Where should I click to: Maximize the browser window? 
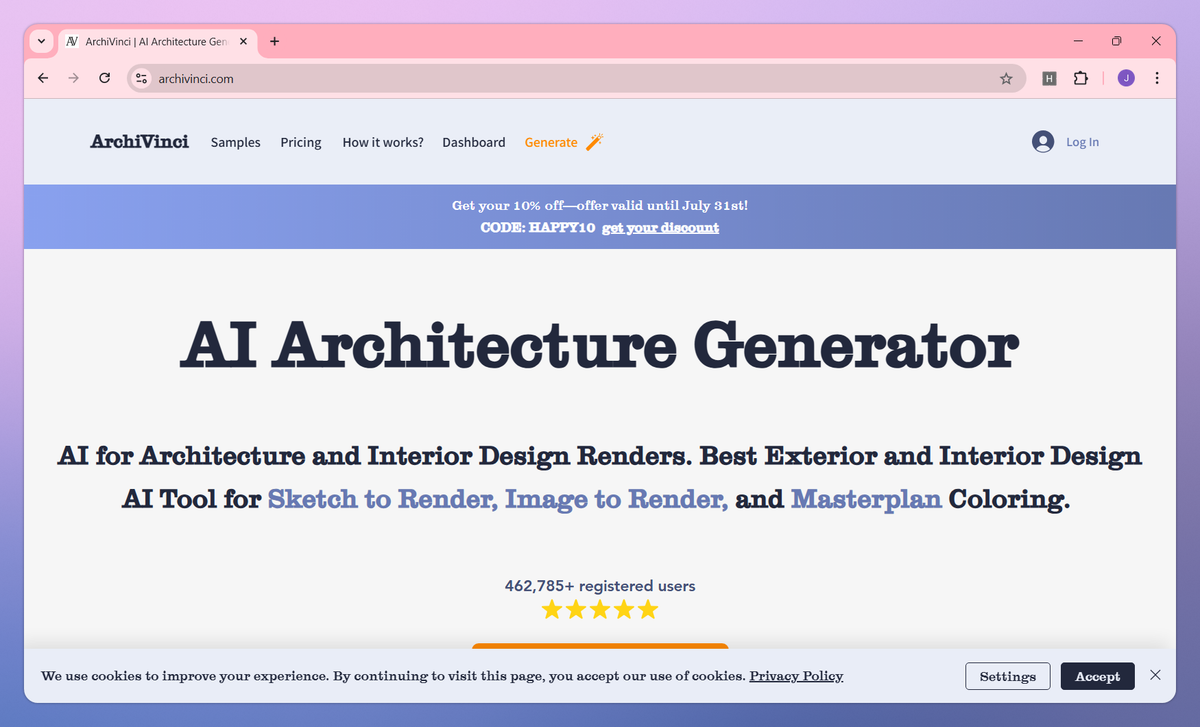click(x=1117, y=41)
